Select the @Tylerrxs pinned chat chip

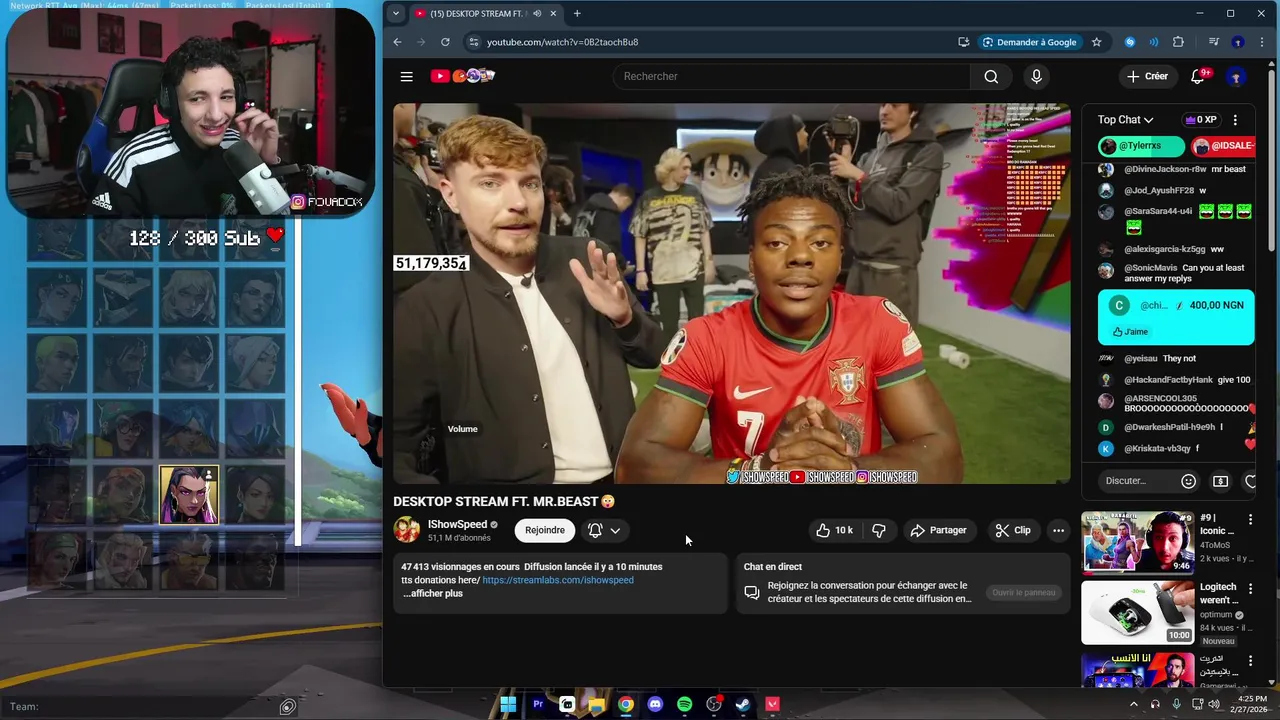click(1141, 146)
